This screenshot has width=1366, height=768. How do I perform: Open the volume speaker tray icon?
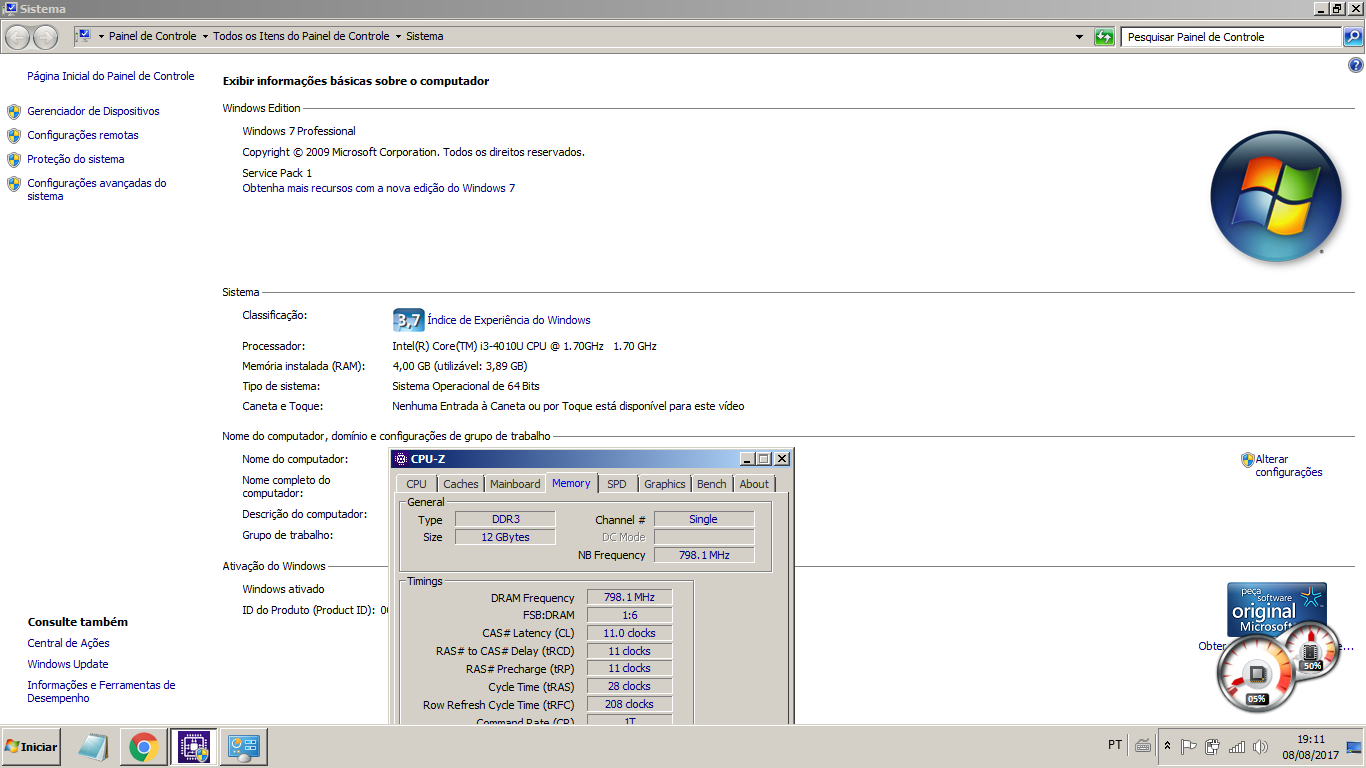1260,746
